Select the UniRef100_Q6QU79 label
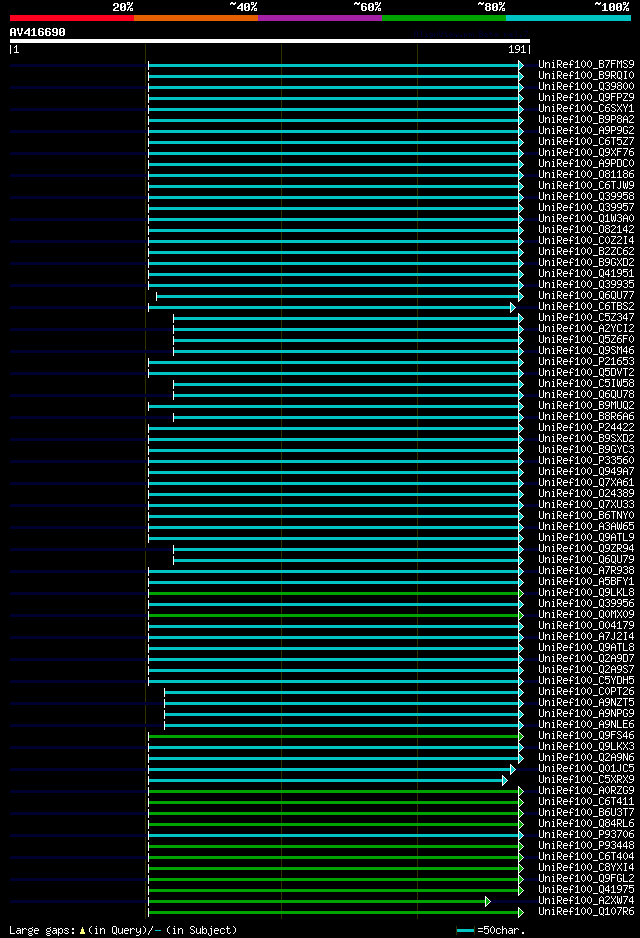This screenshot has width=640, height=938. (586, 559)
